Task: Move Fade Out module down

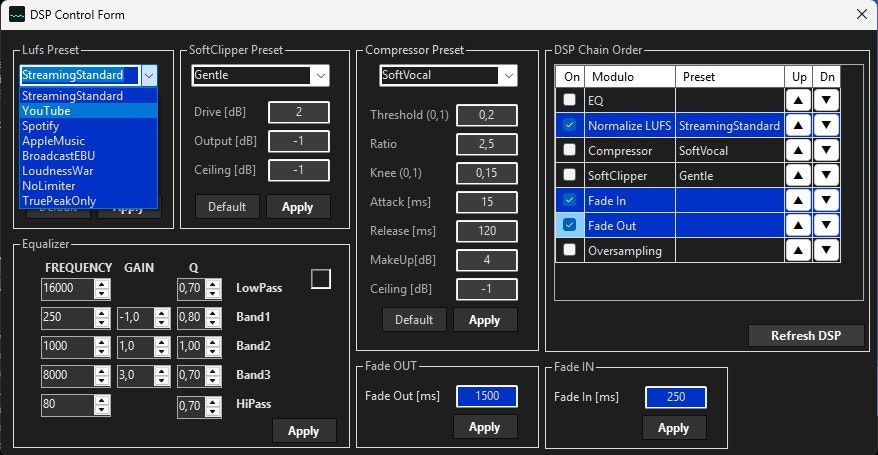Action: (x=826, y=226)
